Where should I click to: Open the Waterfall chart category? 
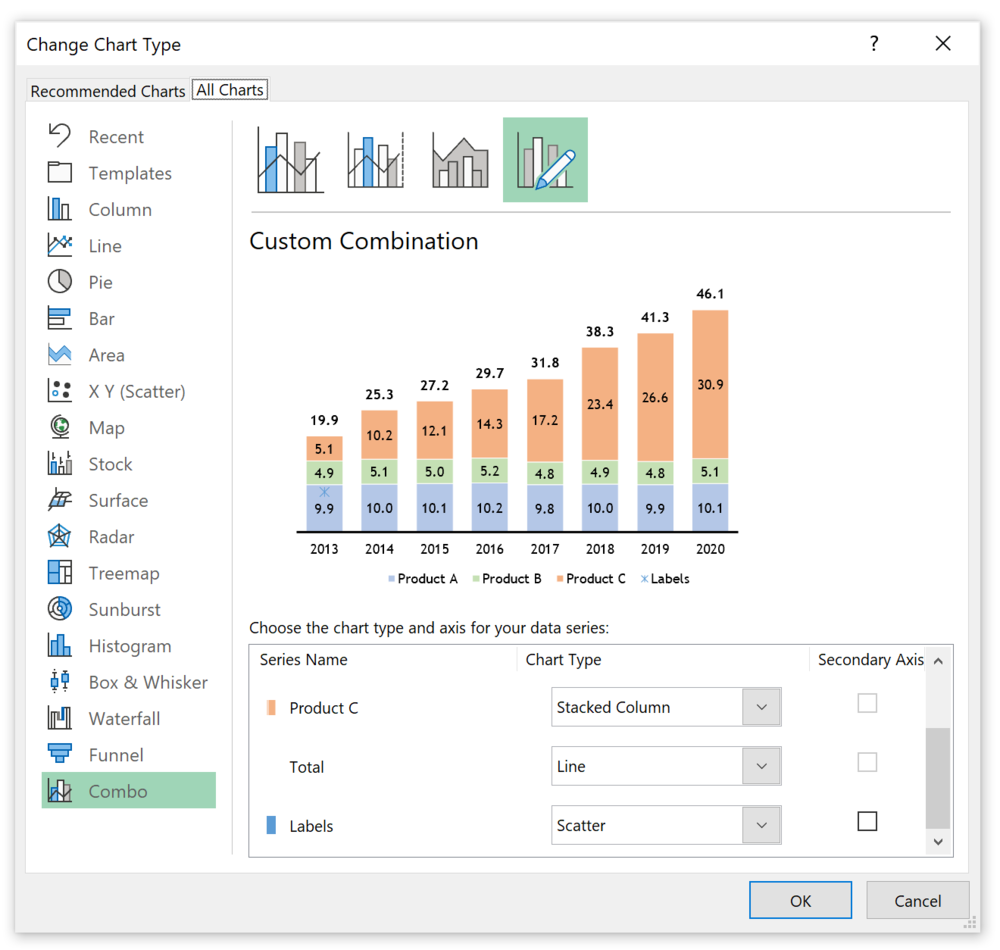point(119,718)
